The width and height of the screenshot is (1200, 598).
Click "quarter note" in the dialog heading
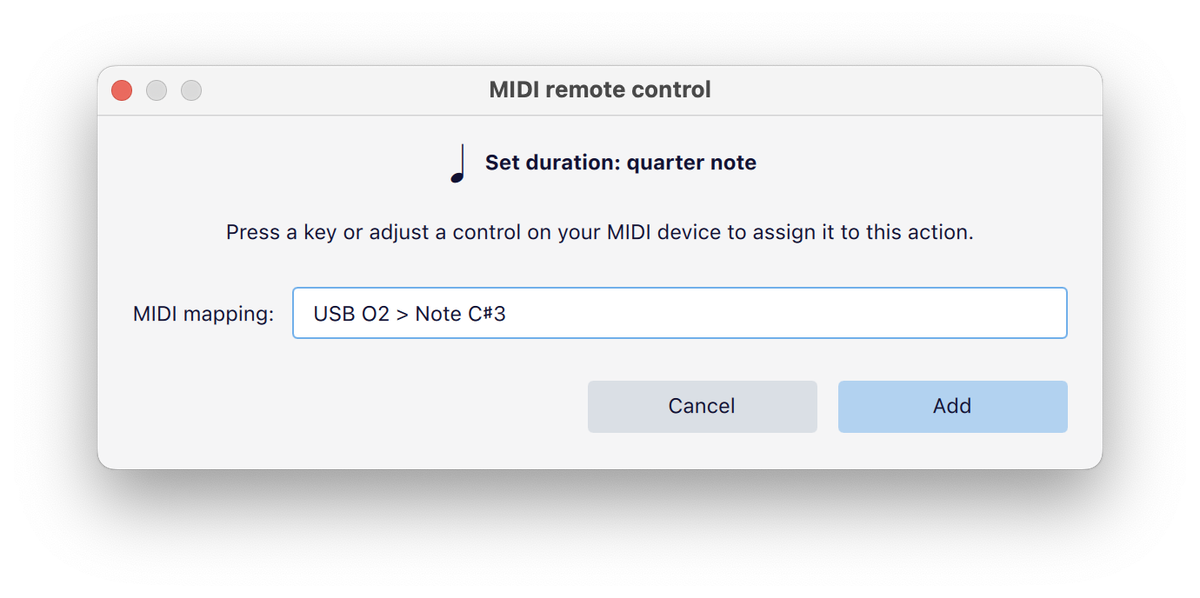coord(691,162)
